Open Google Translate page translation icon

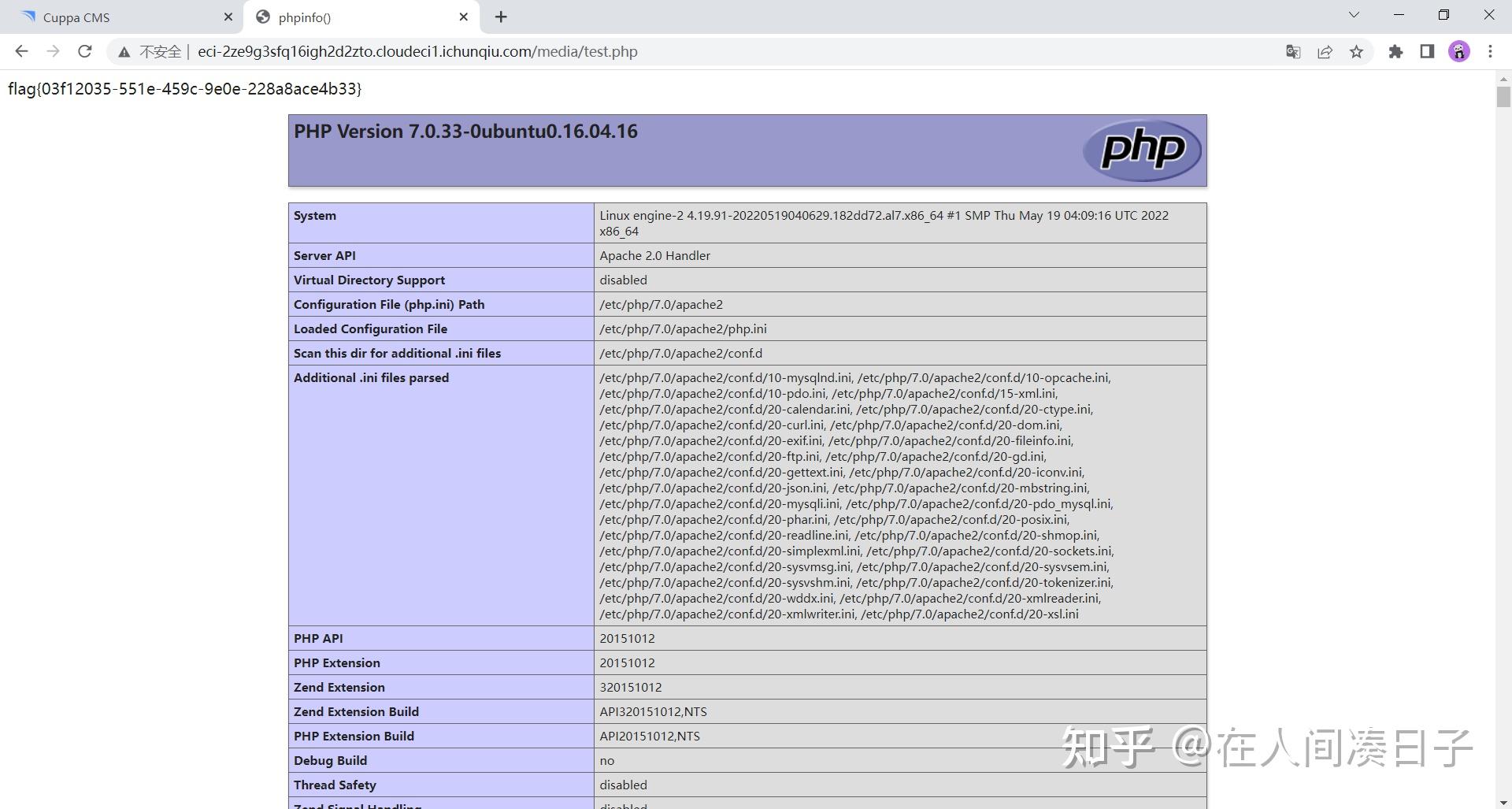coord(1292,51)
